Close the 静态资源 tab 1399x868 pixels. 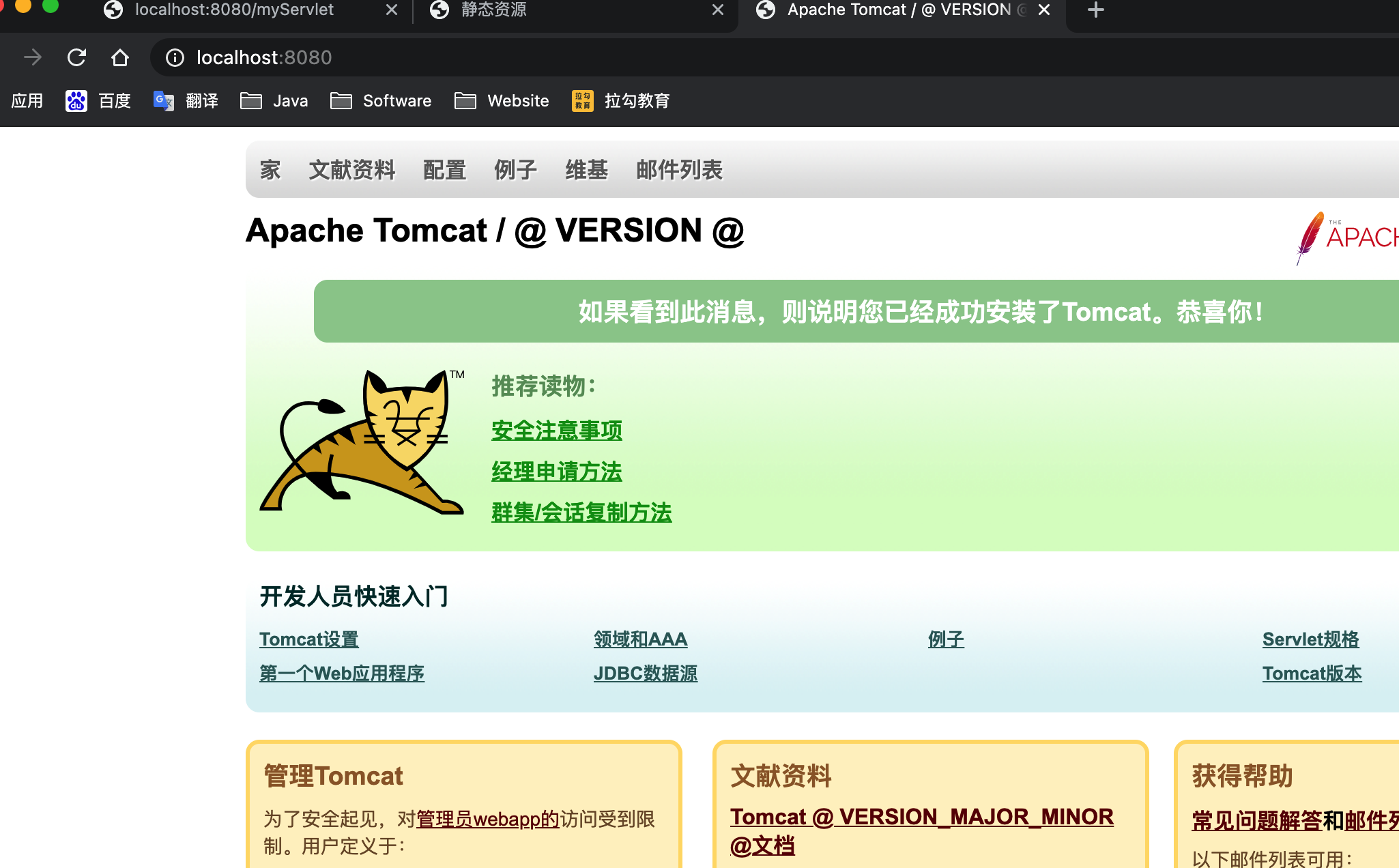click(x=717, y=10)
